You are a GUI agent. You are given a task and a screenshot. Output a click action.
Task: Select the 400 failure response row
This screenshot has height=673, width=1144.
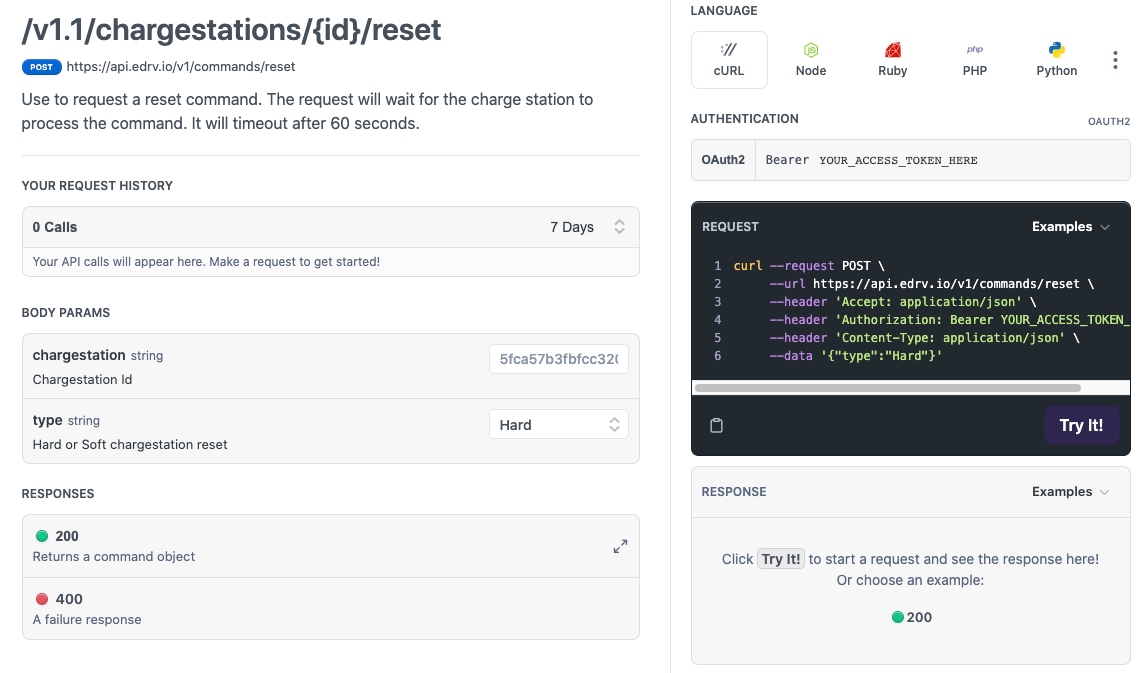click(x=330, y=608)
